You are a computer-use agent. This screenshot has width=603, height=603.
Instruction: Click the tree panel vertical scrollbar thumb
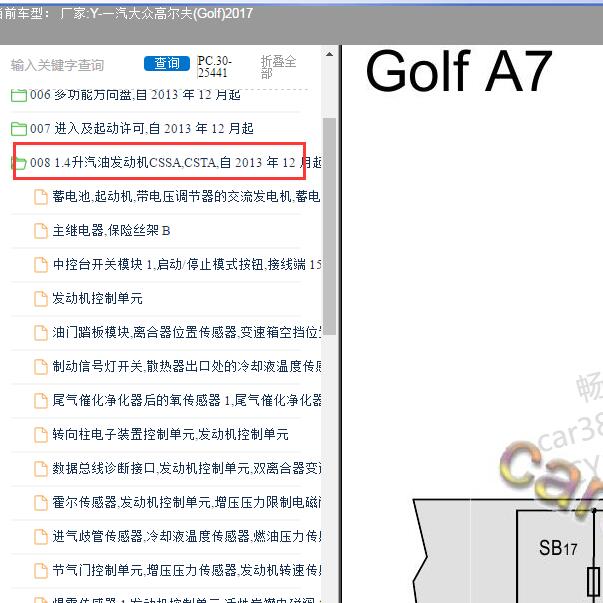(x=329, y=226)
